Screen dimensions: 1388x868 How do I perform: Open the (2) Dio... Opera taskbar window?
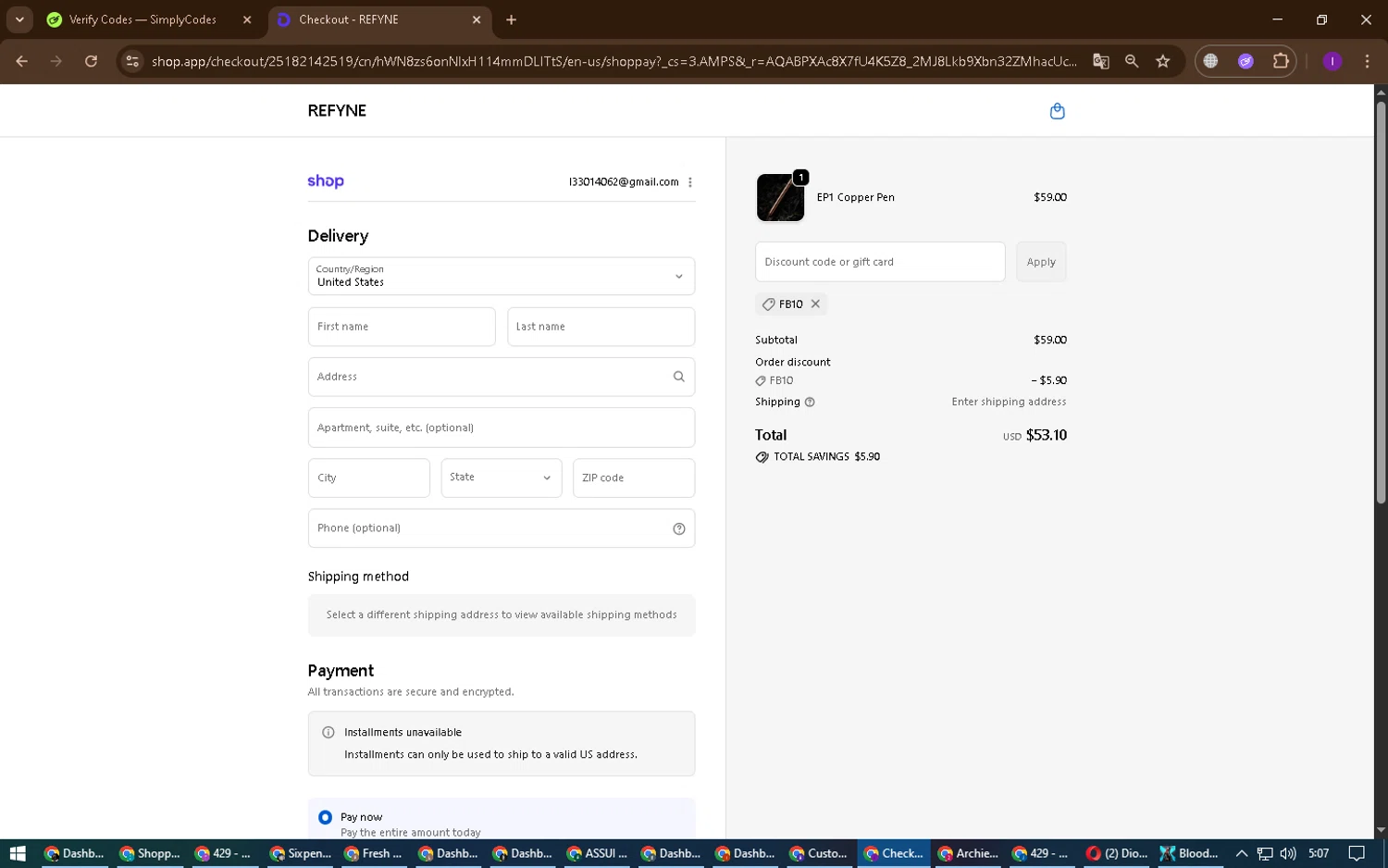tap(1117, 853)
